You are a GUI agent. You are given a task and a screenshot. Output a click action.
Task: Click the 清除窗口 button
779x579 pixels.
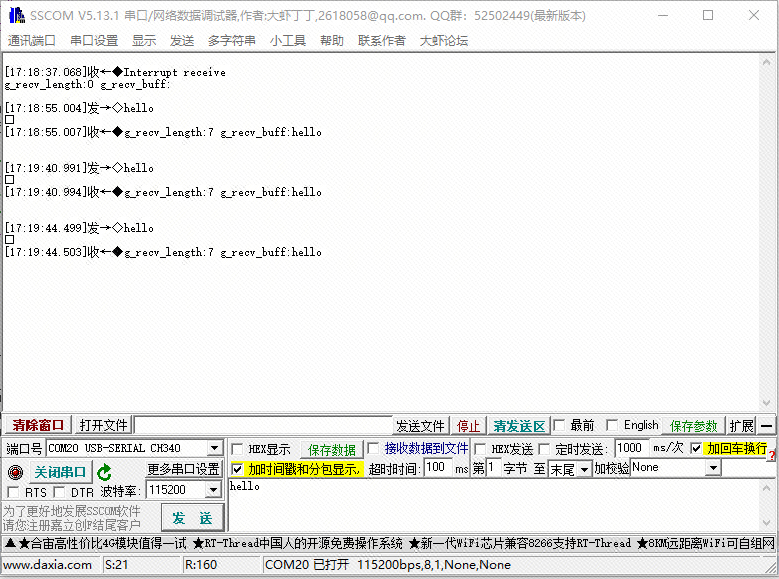38,425
